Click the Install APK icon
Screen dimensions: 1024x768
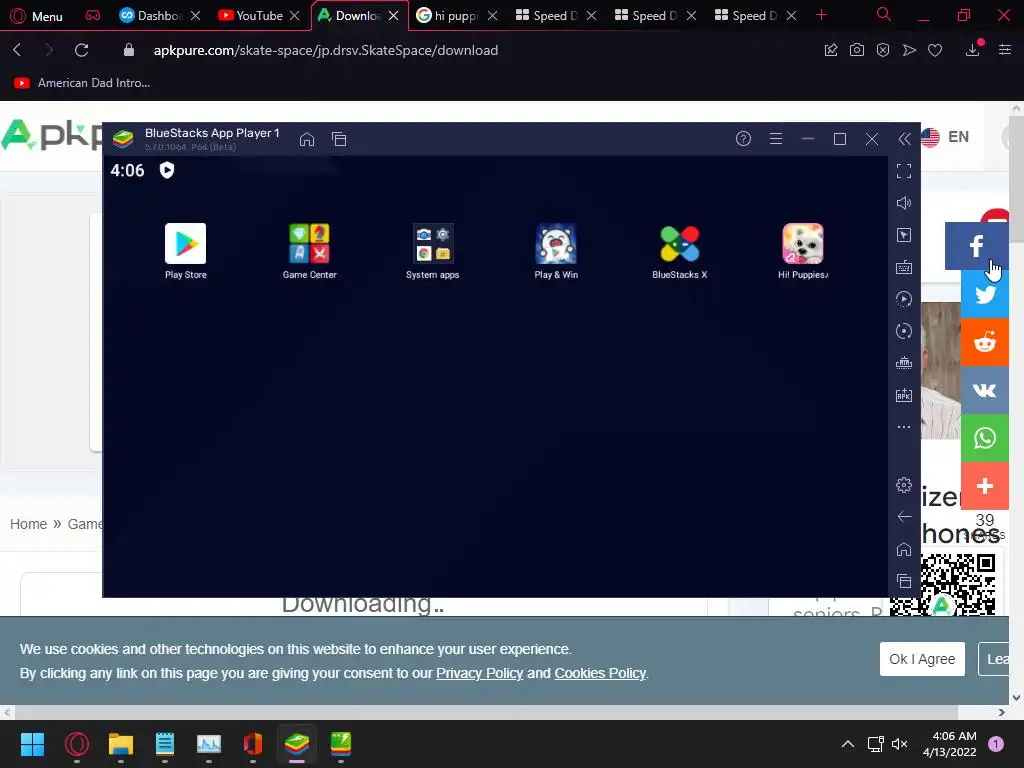(x=904, y=395)
